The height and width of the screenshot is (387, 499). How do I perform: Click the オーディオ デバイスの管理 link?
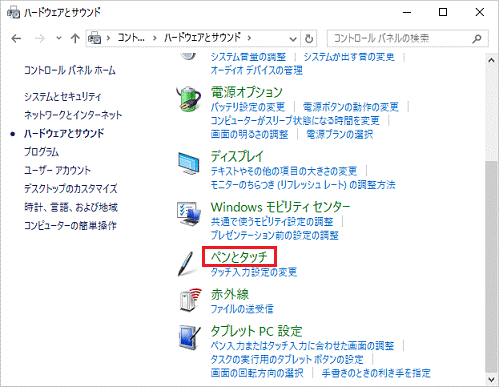[x=257, y=70]
